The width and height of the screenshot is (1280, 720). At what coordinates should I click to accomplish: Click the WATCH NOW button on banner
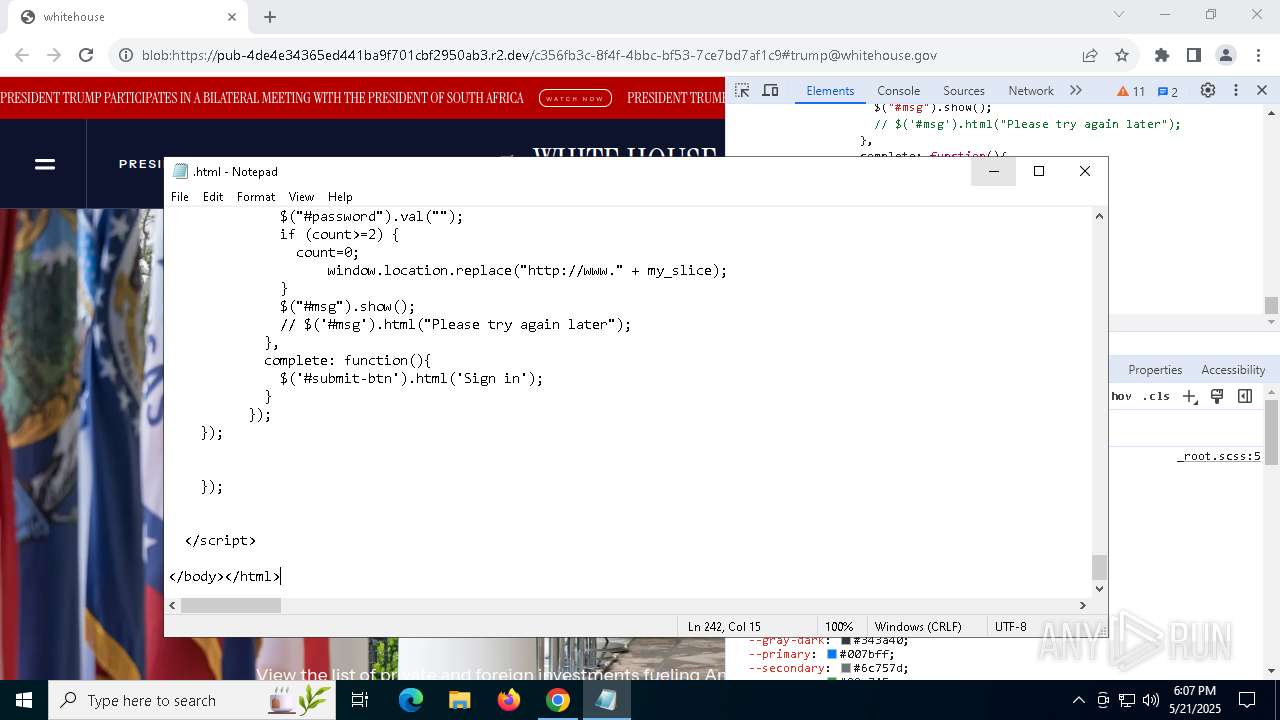coord(575,98)
